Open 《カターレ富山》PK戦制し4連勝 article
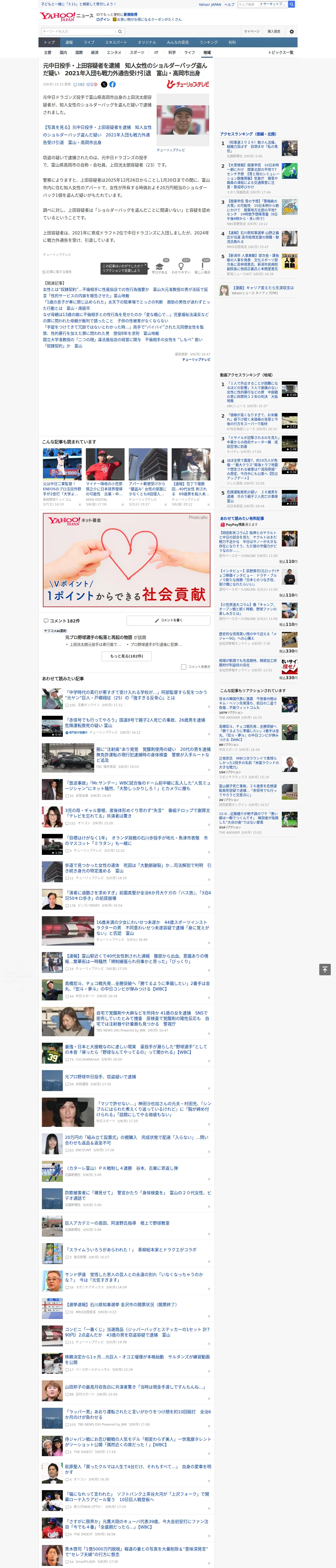The image size is (336, 1568). click(121, 1168)
